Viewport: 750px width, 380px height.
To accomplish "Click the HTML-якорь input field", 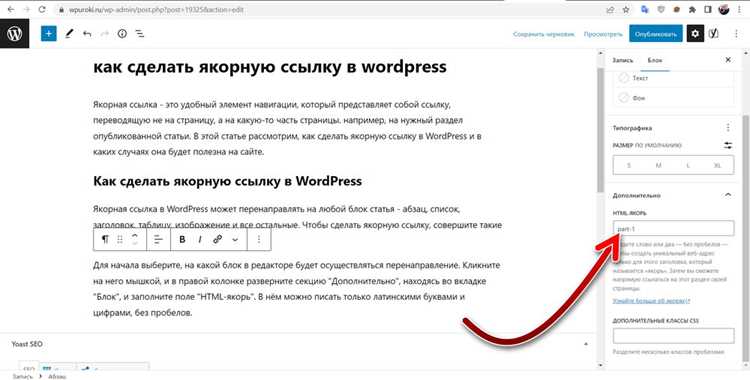I will [673, 228].
